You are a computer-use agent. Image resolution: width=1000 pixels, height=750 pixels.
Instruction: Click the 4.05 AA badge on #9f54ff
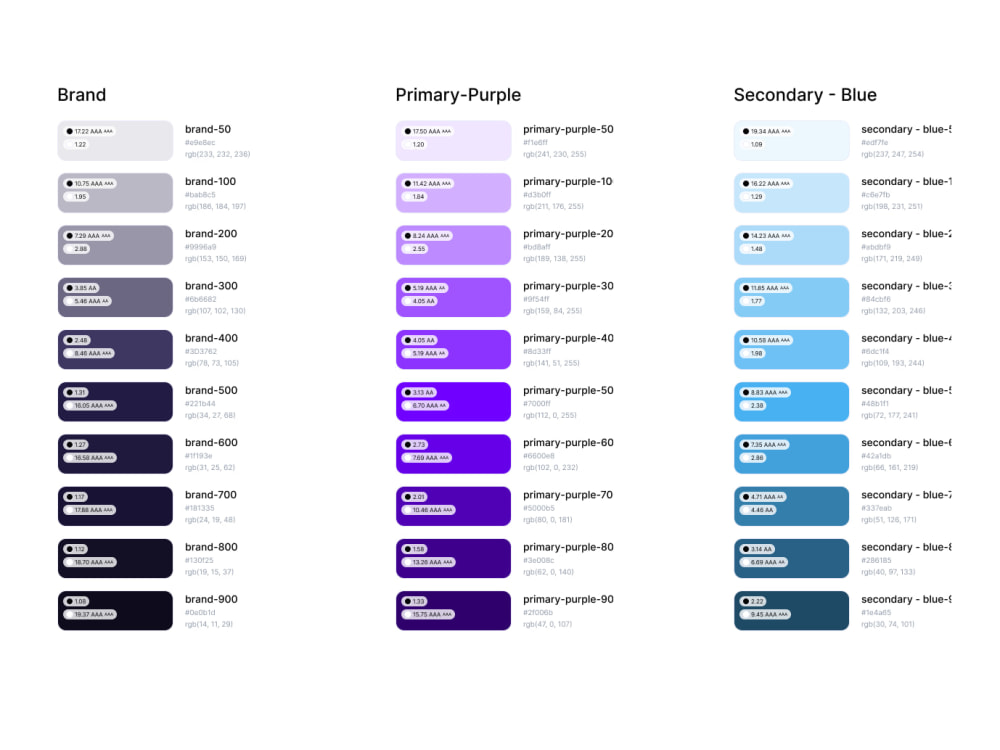(419, 301)
